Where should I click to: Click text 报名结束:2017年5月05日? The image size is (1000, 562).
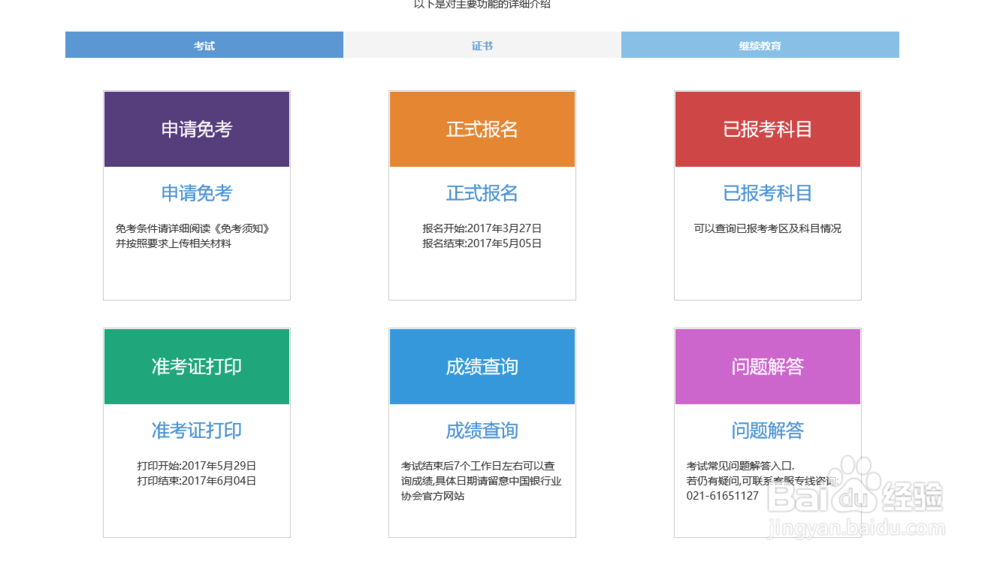pyautogui.click(x=482, y=244)
